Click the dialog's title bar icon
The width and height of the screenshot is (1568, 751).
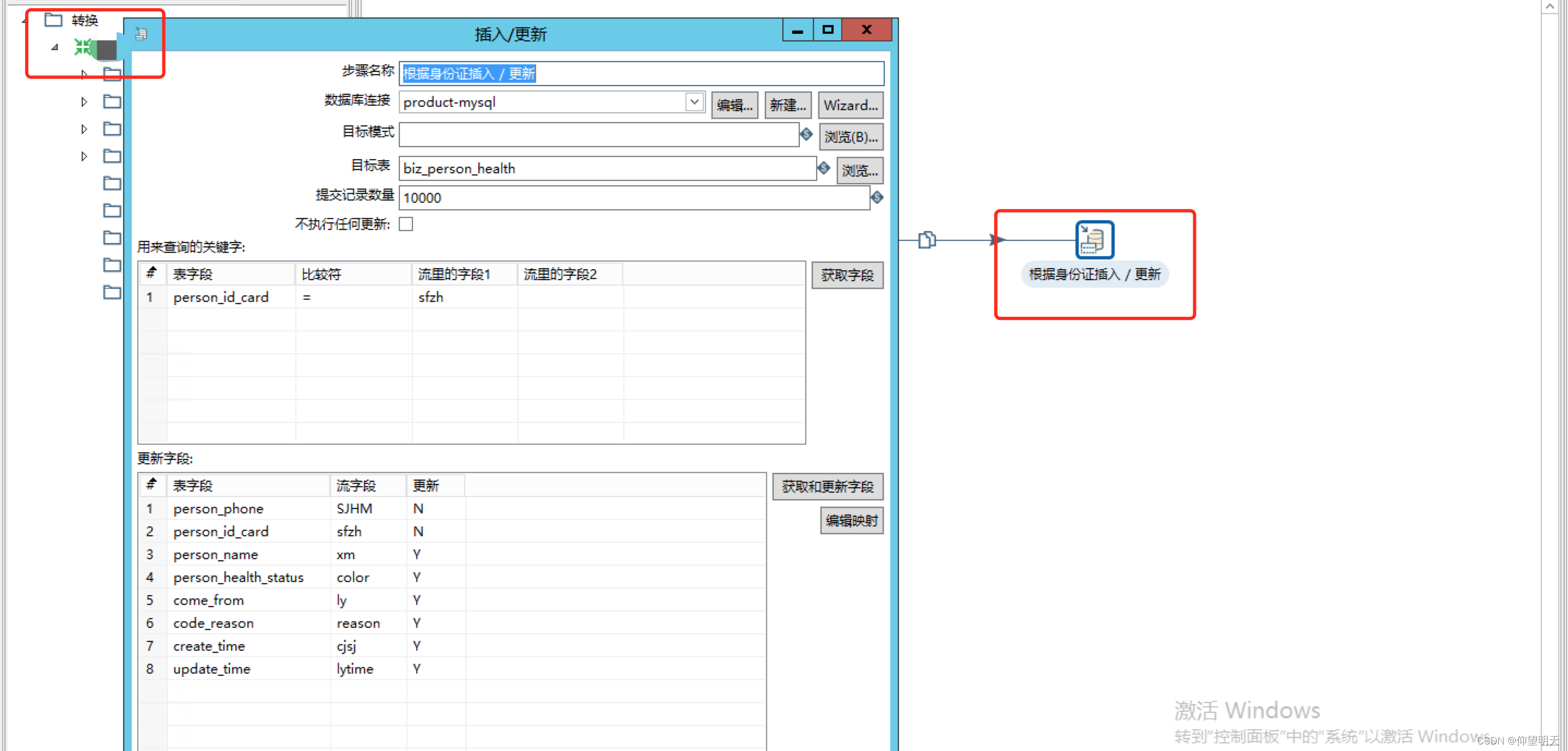tap(141, 33)
